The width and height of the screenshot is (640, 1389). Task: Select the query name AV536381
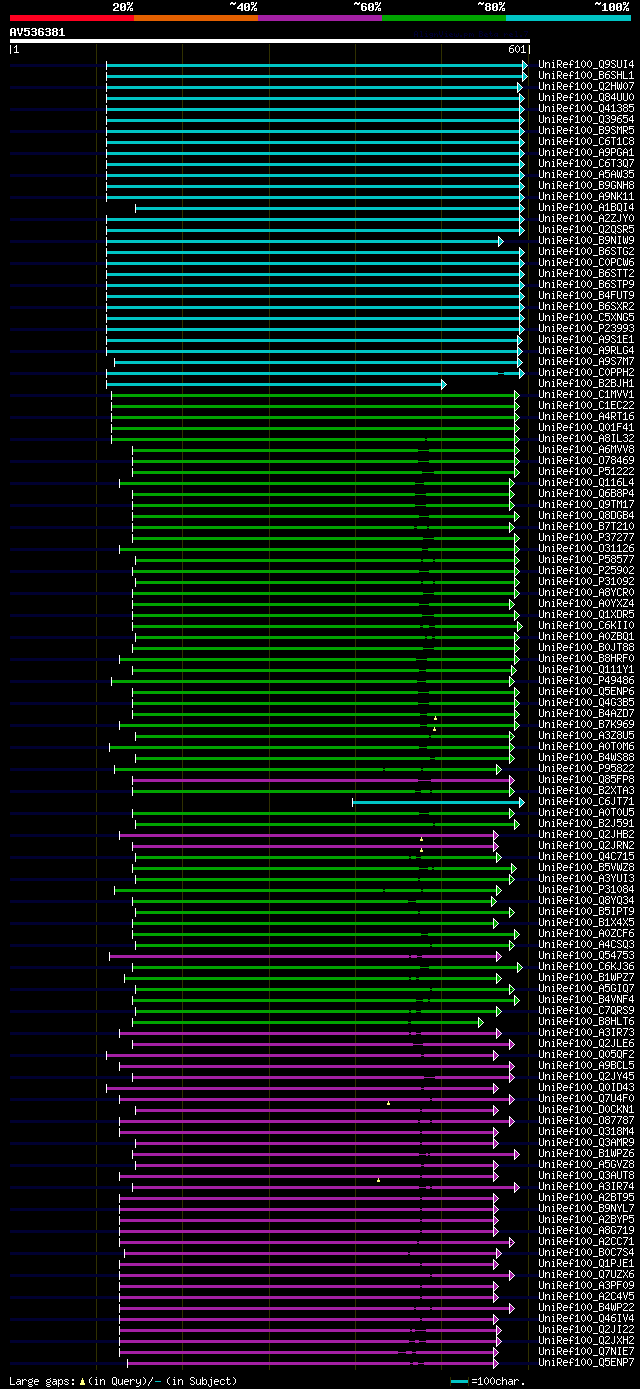point(38,32)
